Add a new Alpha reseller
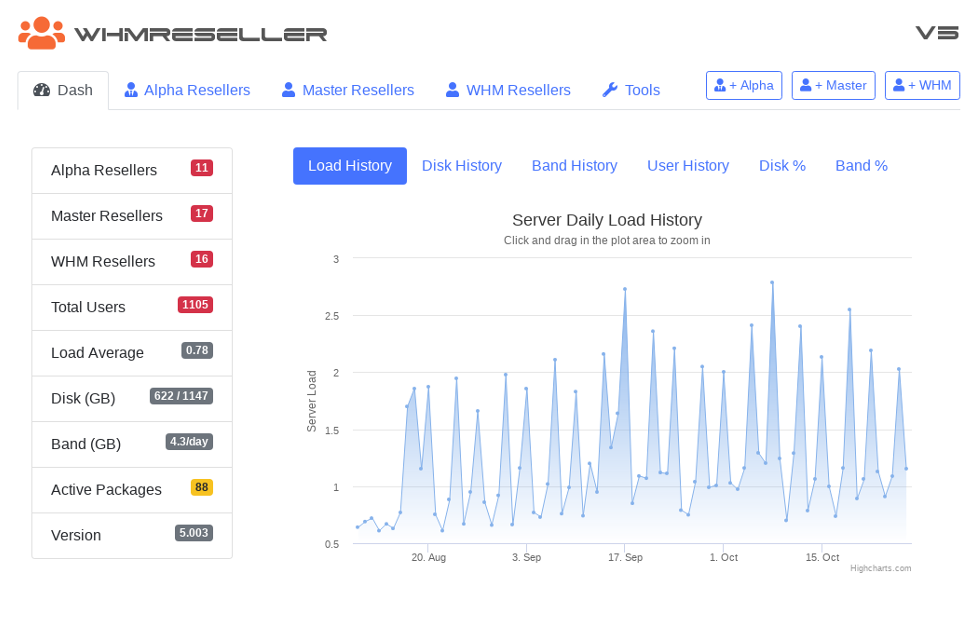The height and width of the screenshot is (620, 980). click(x=744, y=86)
